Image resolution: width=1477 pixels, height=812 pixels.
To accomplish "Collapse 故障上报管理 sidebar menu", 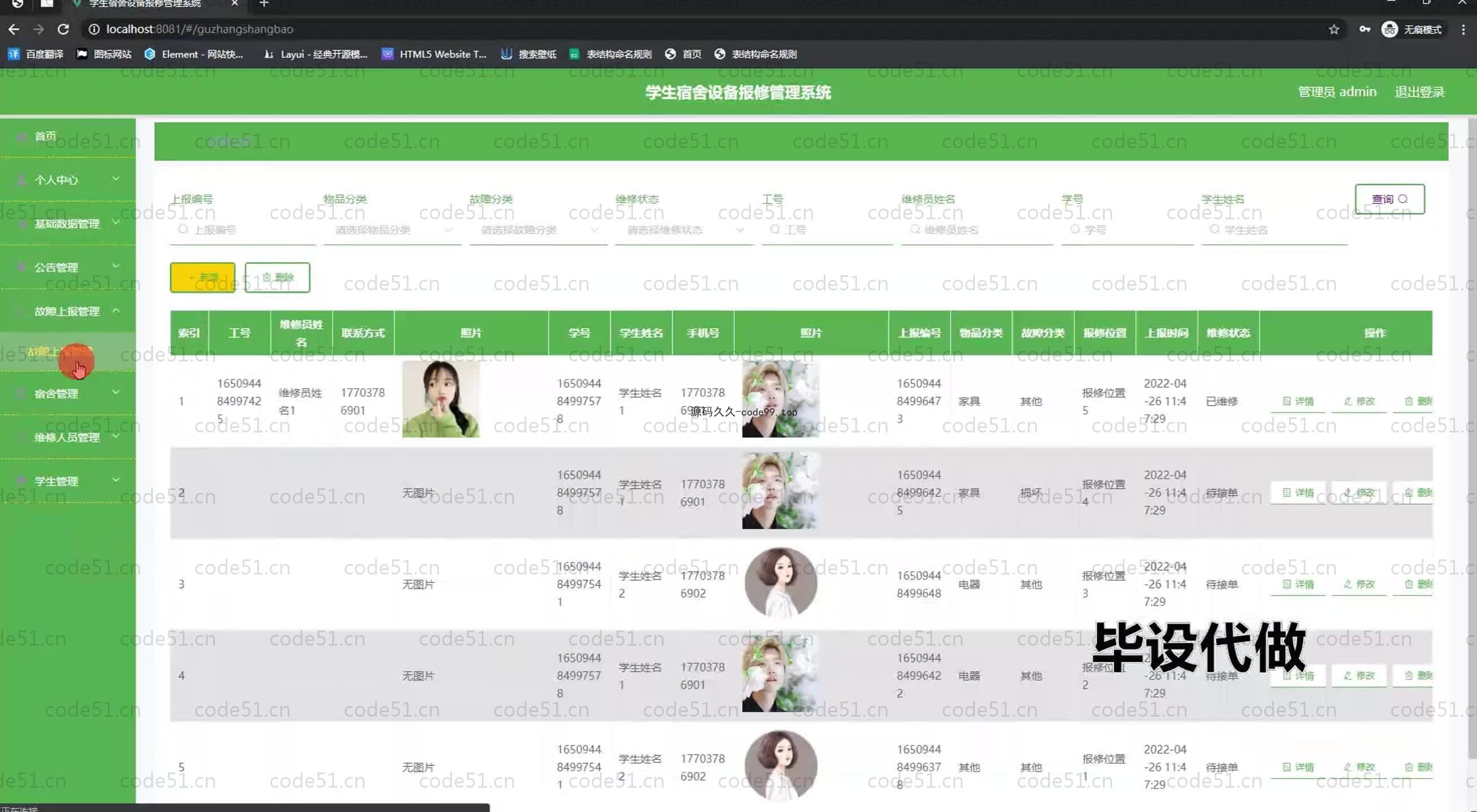I will pyautogui.click(x=68, y=311).
